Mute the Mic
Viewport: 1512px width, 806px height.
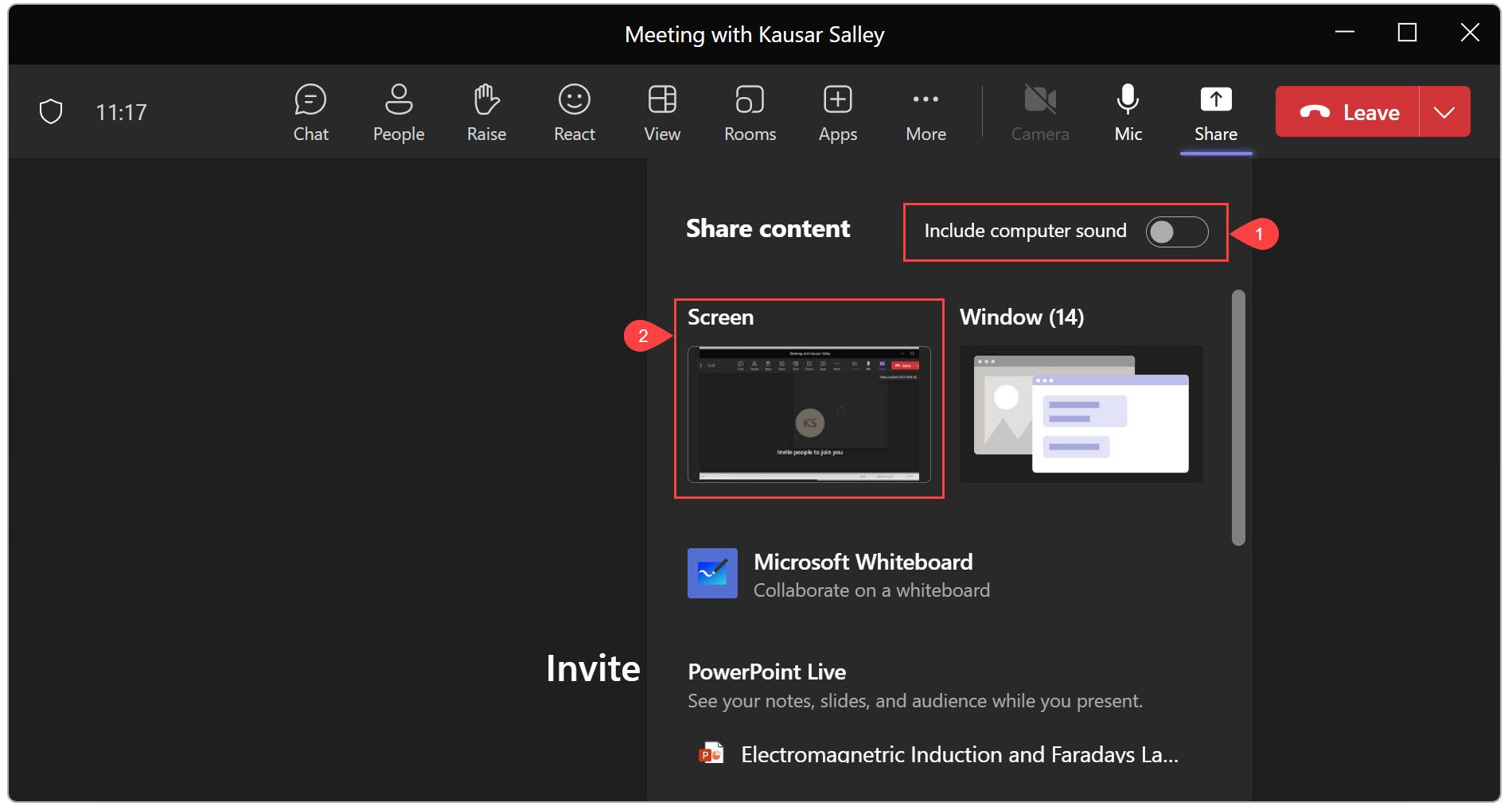[x=1127, y=111]
